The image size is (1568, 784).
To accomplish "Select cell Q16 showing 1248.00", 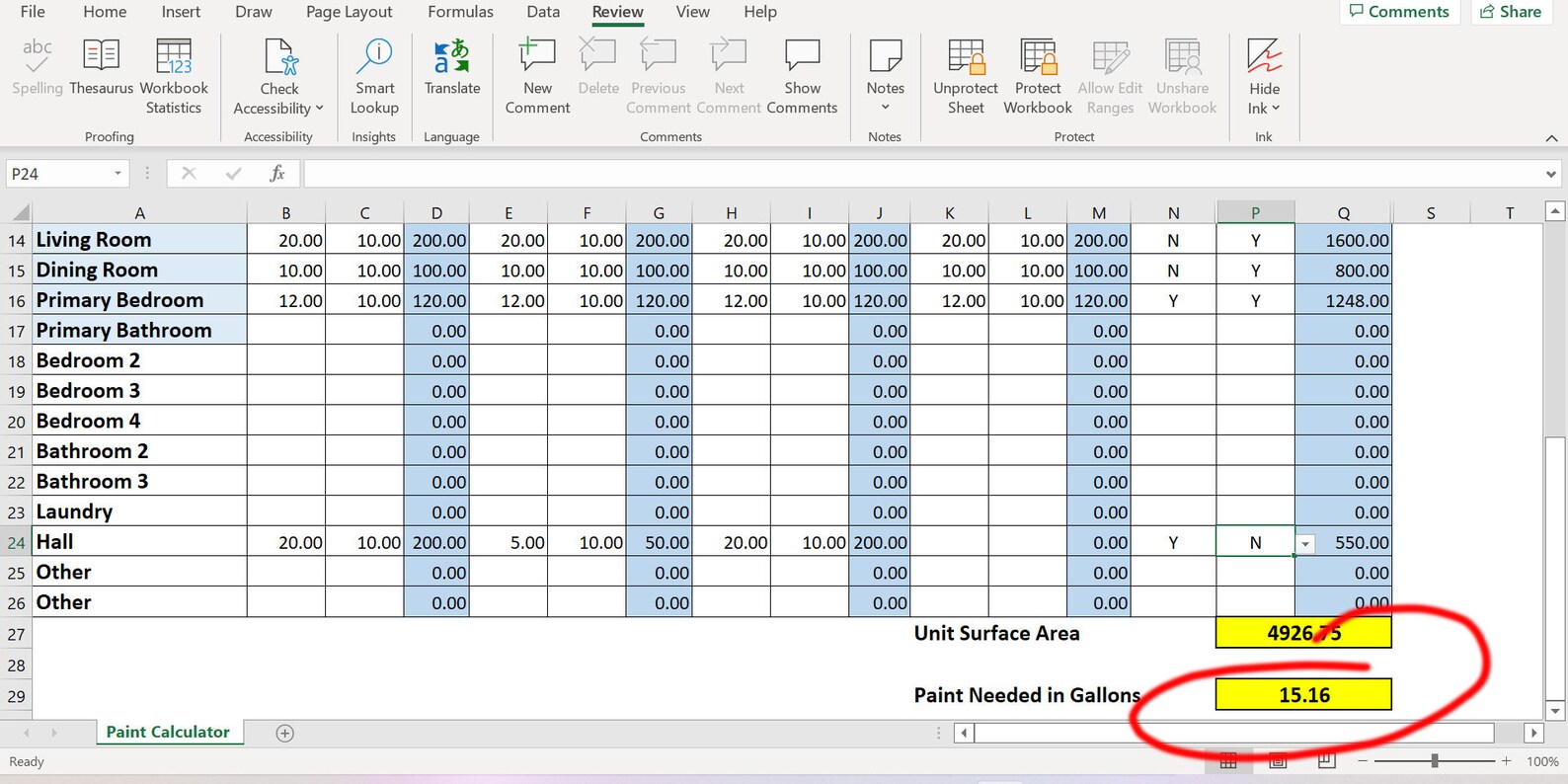I will pos(1343,300).
